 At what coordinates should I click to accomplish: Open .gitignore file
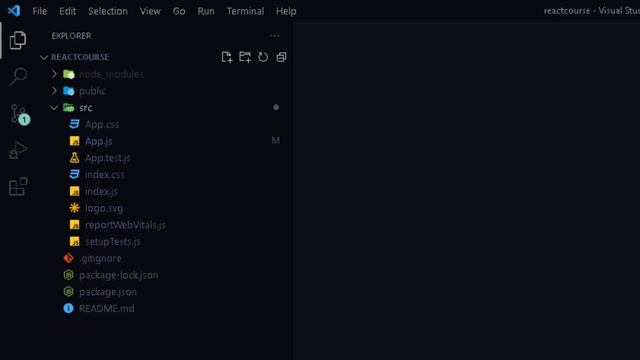coord(100,258)
